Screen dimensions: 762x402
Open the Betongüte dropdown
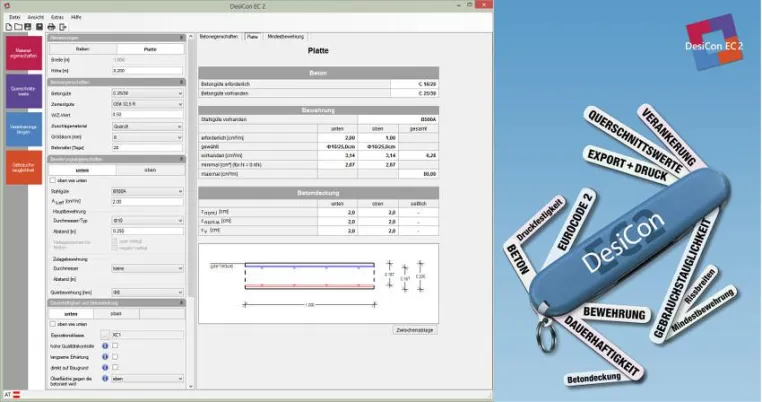(147, 93)
